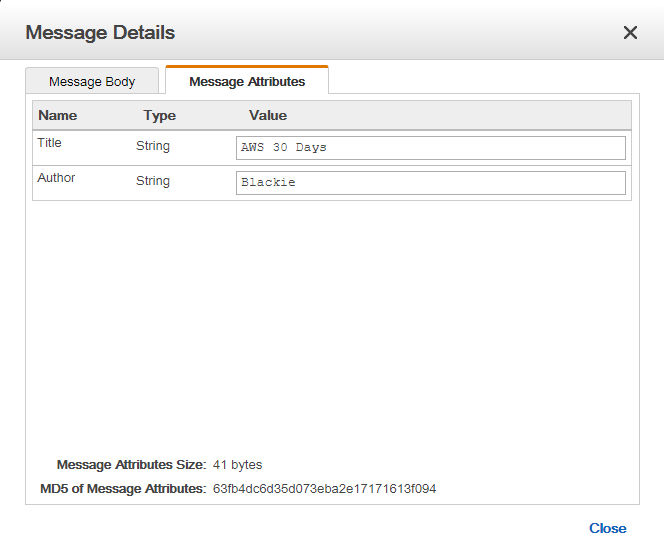Close the dialog using the X icon

(x=630, y=33)
